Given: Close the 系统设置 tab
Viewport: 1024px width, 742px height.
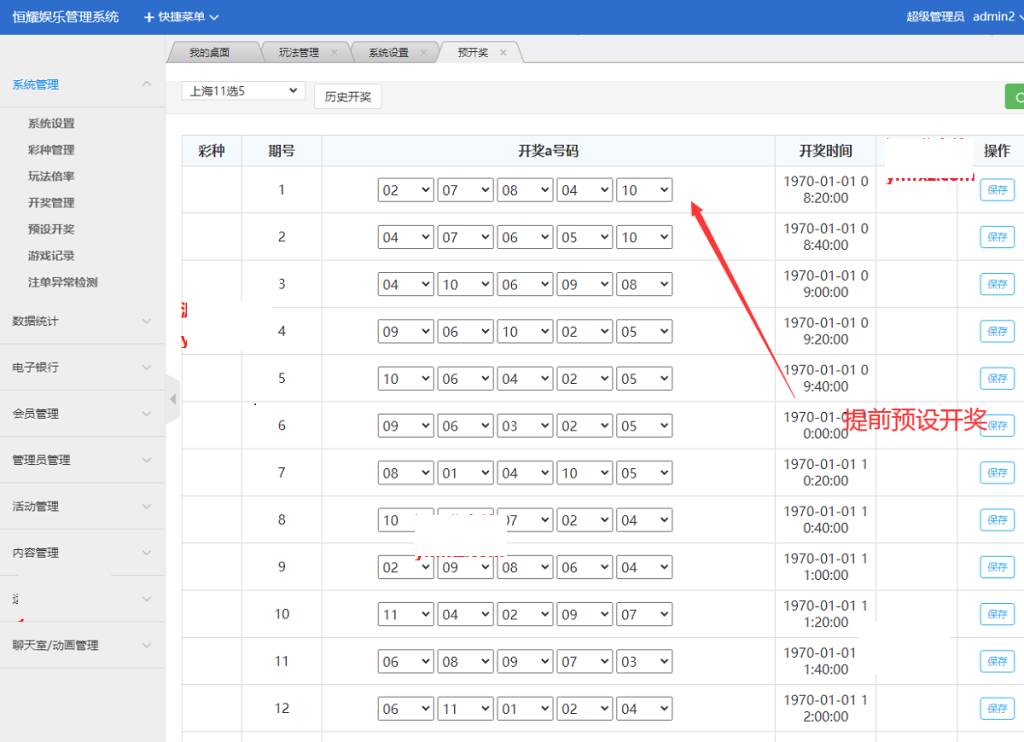Looking at the screenshot, I should click(423, 53).
